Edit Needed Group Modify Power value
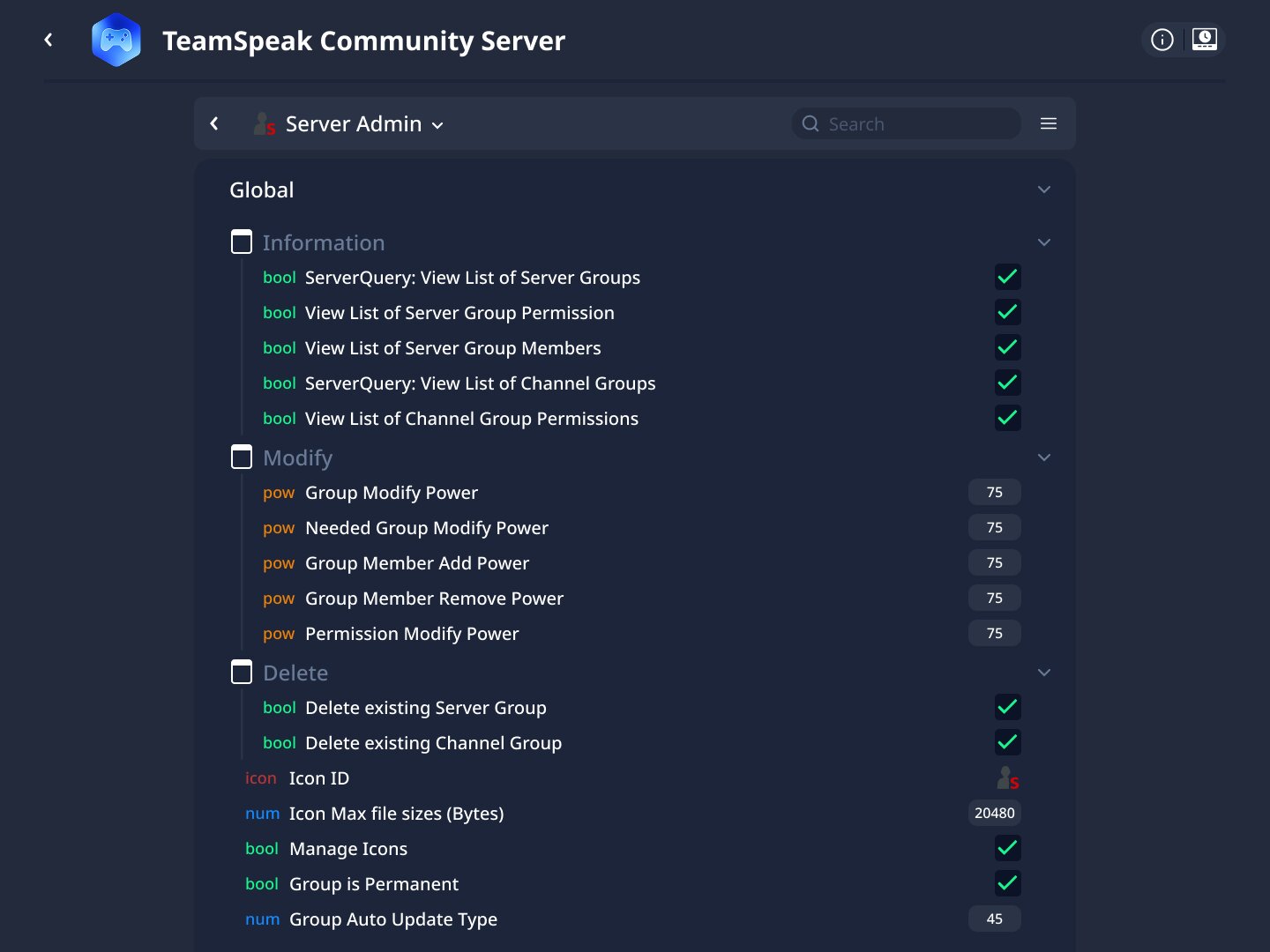Viewport: 1270px width, 952px height. click(995, 527)
